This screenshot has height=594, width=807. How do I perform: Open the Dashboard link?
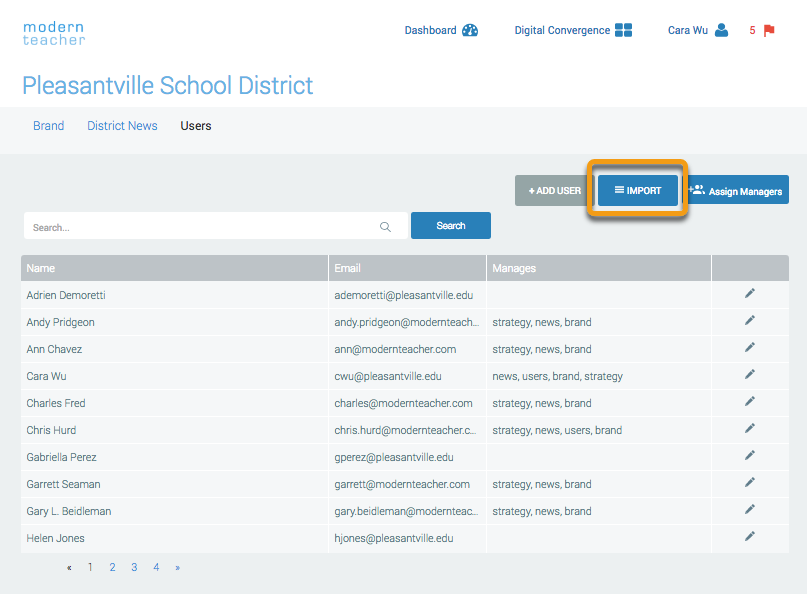pos(430,30)
